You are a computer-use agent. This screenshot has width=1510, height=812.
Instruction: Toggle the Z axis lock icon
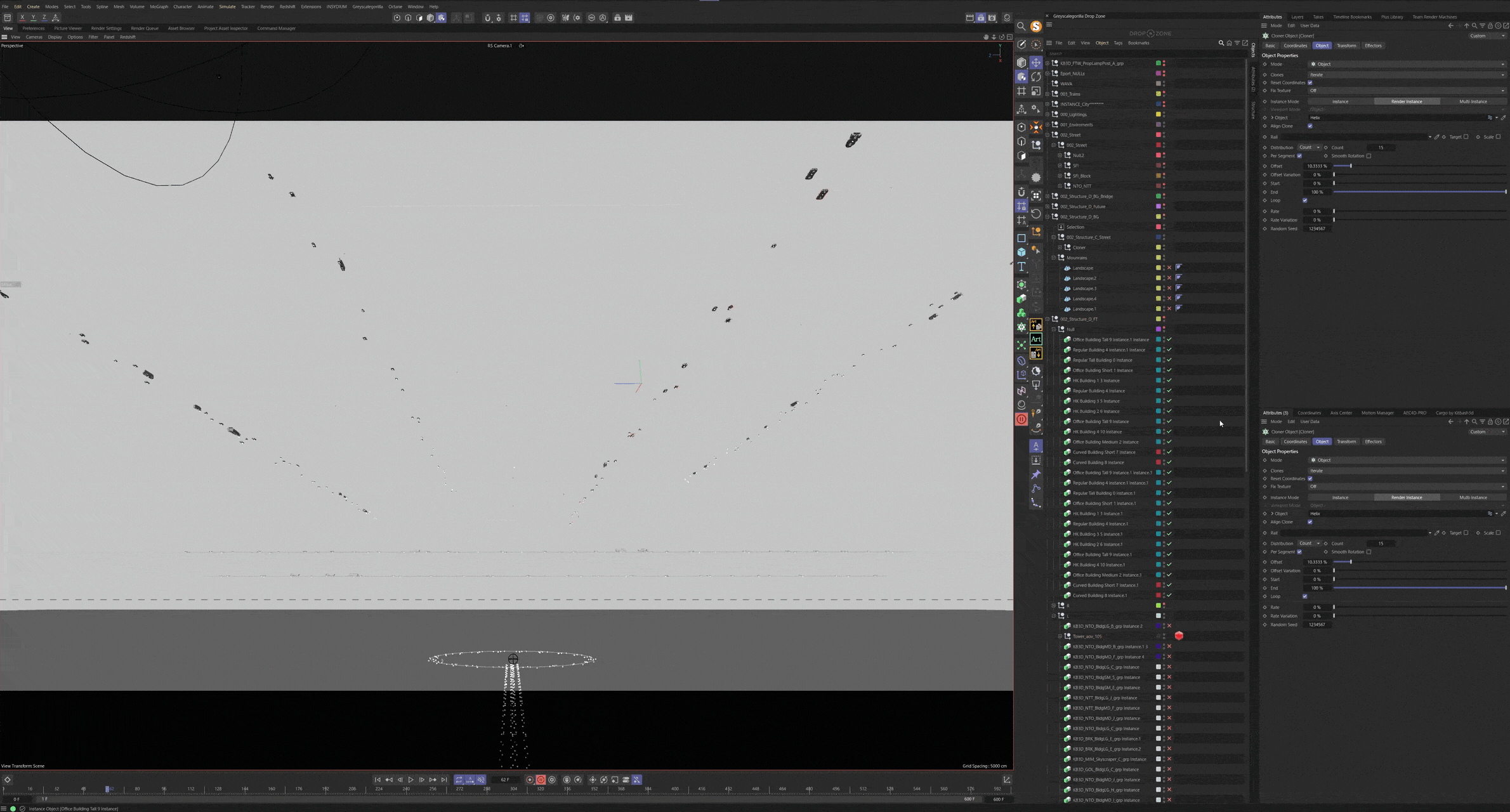click(x=44, y=18)
